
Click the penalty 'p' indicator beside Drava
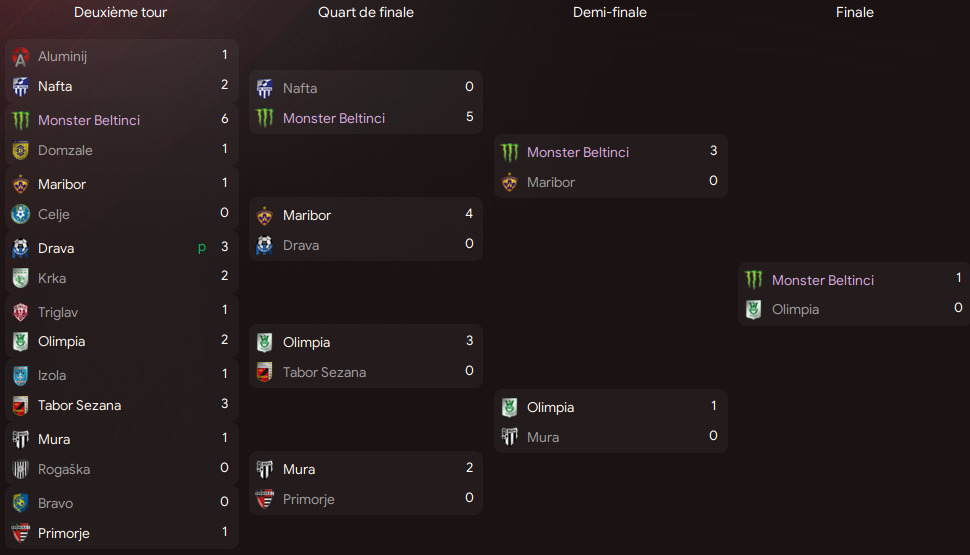point(203,248)
